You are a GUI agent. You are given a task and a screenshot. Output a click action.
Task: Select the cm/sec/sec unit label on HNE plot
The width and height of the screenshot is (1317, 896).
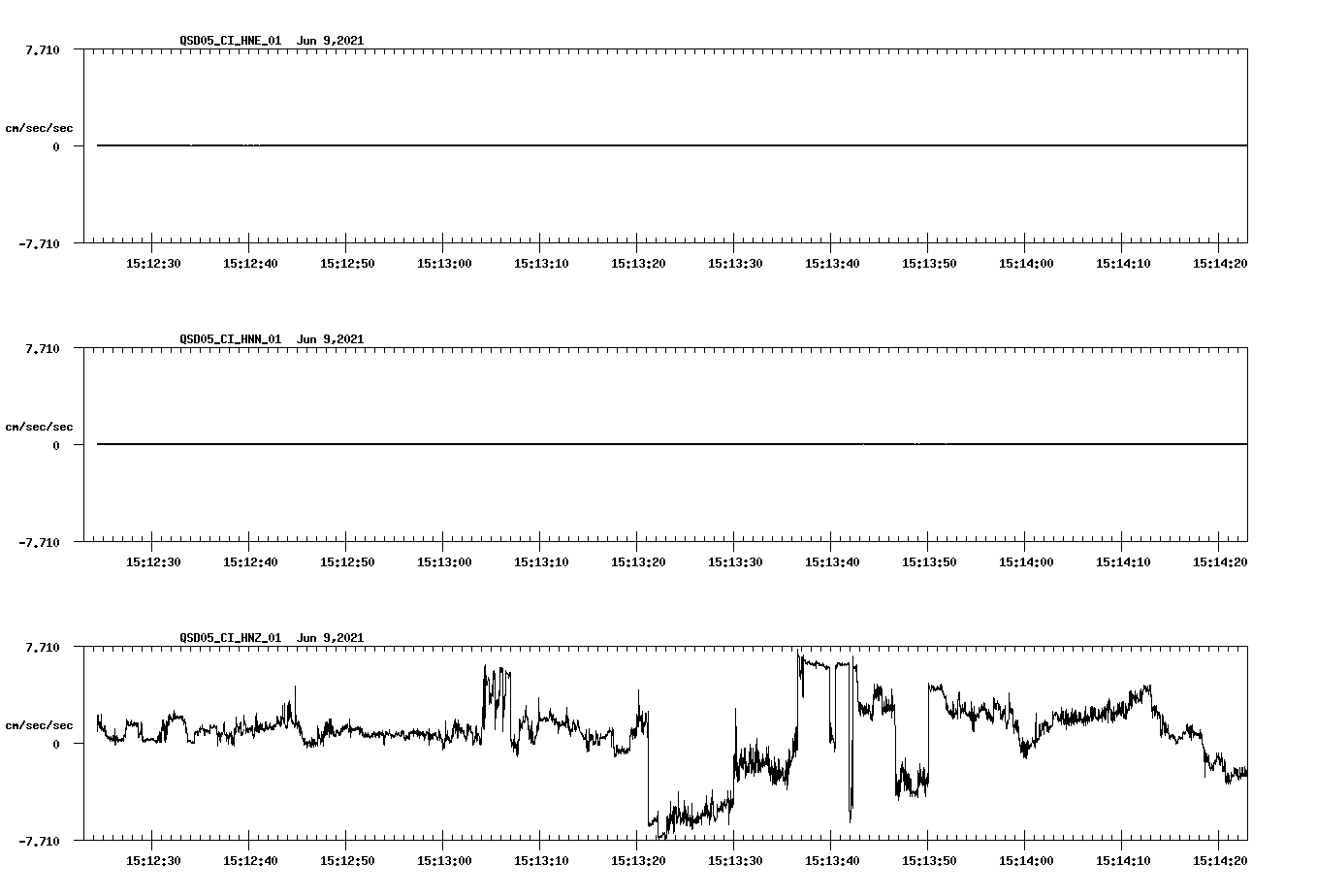point(39,128)
